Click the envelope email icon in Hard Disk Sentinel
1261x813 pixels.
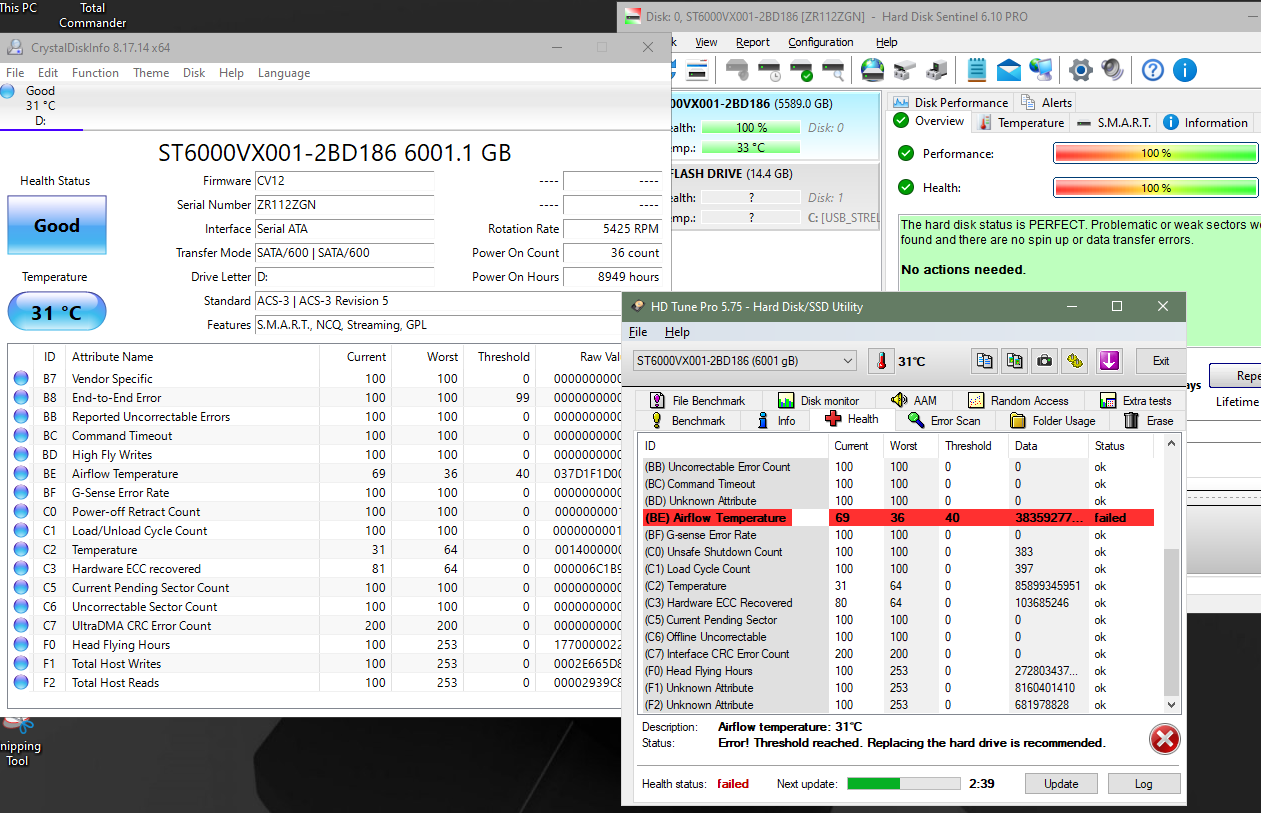click(x=1009, y=69)
